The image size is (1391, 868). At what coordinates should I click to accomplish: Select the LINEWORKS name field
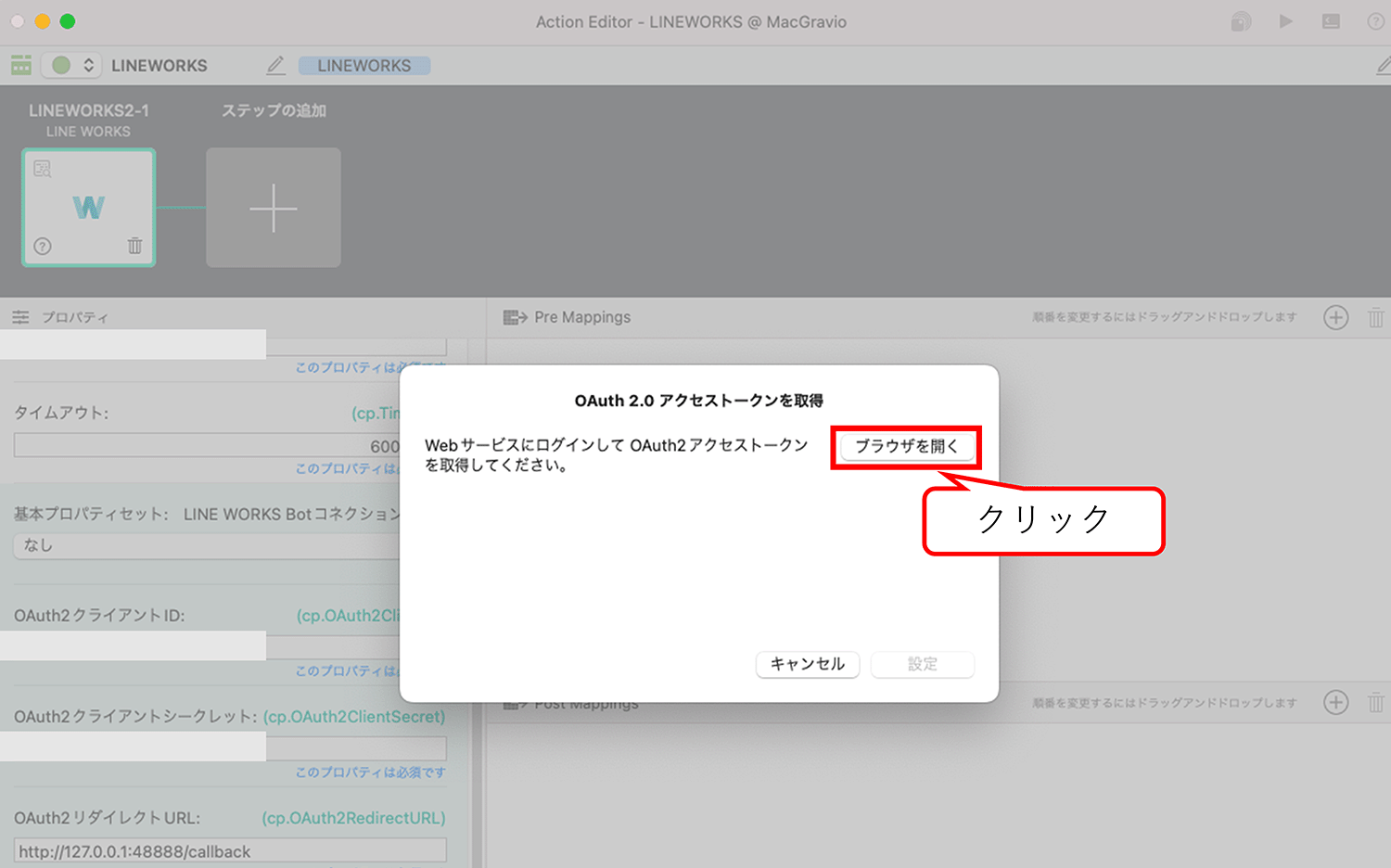pyautogui.click(x=364, y=66)
